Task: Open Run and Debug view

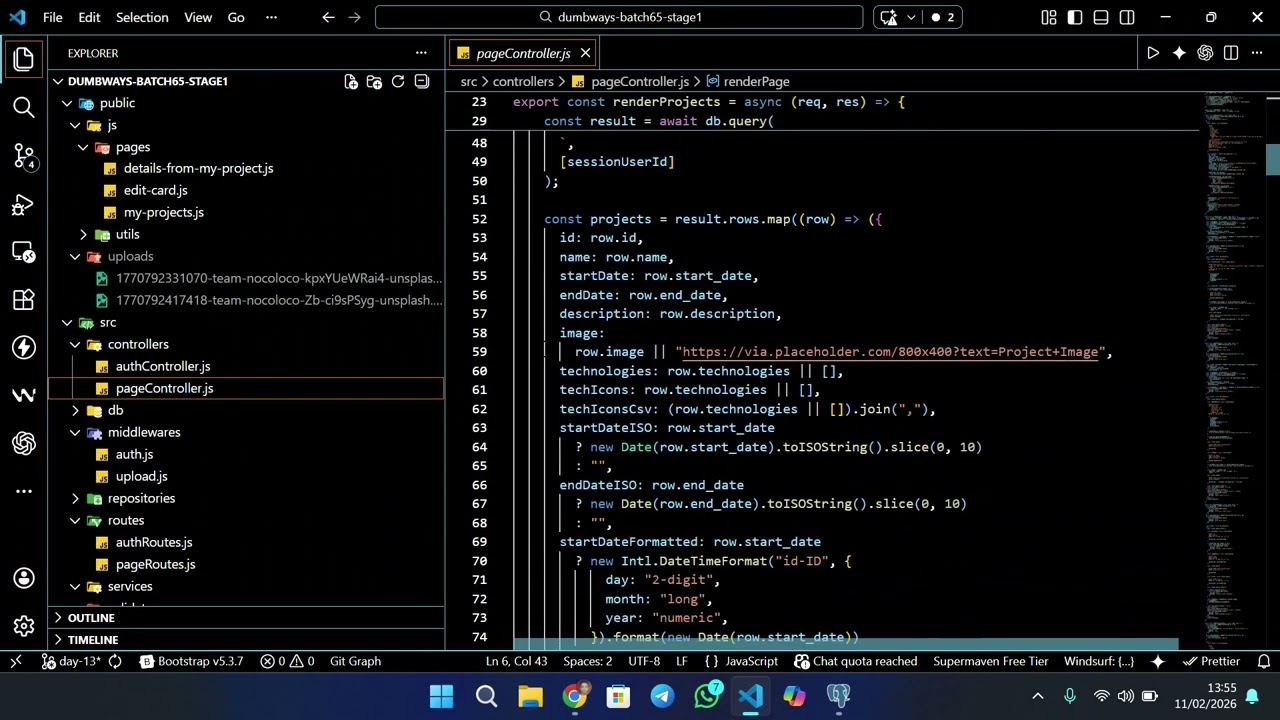Action: click(24, 204)
